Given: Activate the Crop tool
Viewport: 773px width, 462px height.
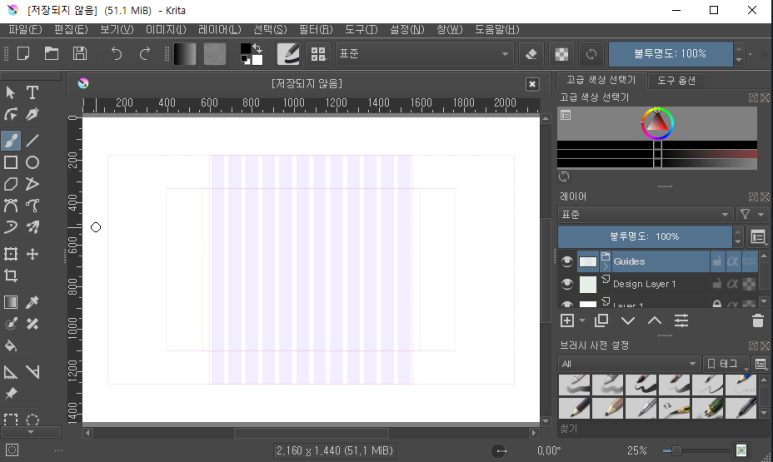Looking at the screenshot, I should click(11, 276).
